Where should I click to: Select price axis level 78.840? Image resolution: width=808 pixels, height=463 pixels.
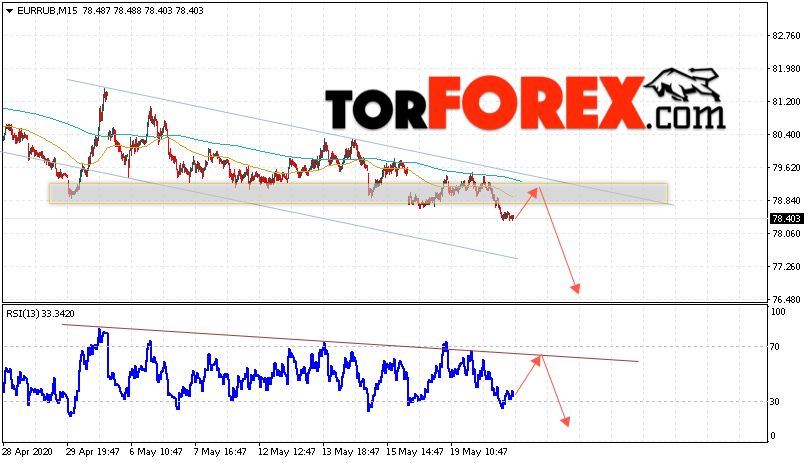click(x=786, y=201)
